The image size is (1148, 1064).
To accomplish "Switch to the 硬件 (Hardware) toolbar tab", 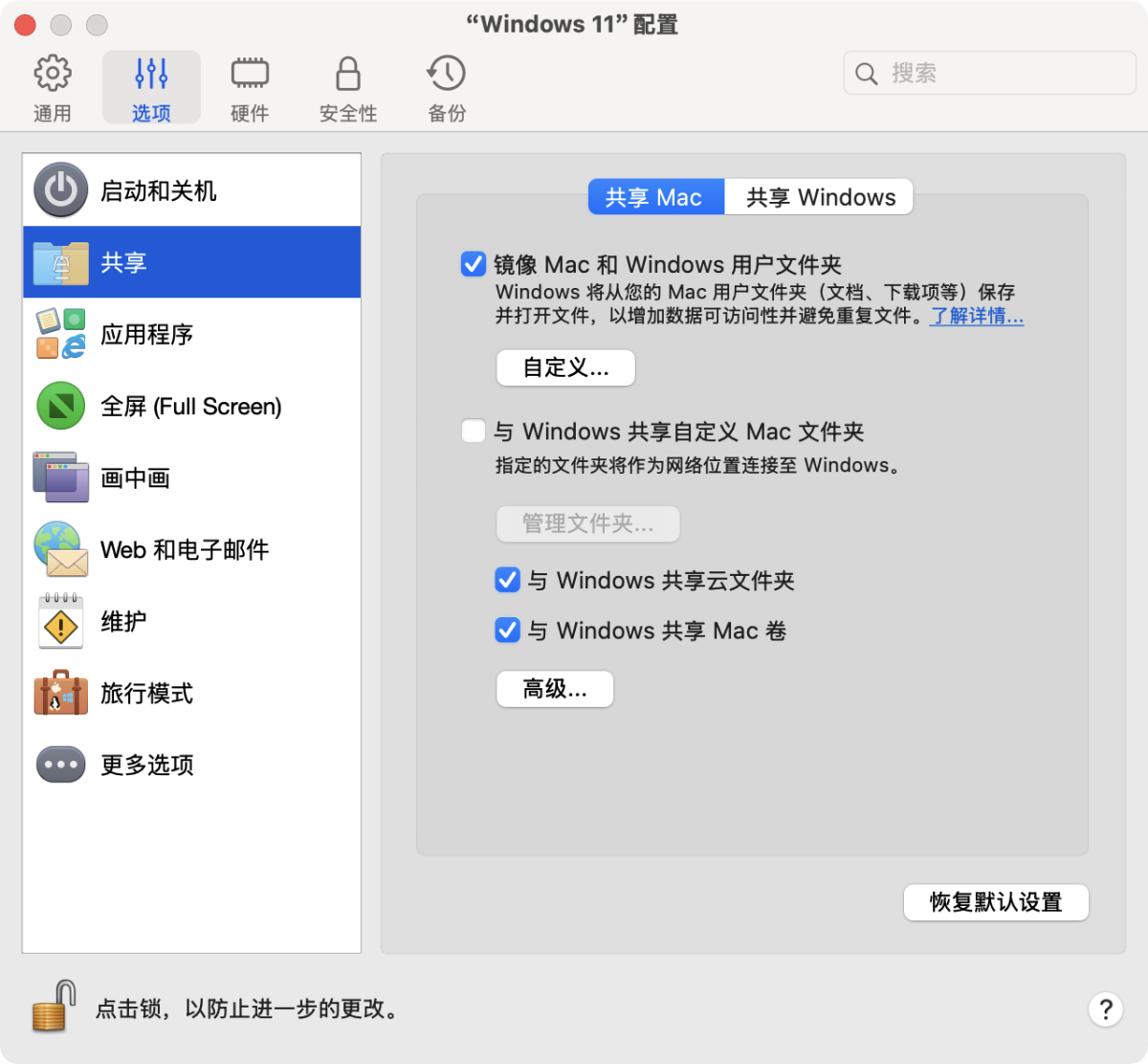I will pyautogui.click(x=250, y=88).
